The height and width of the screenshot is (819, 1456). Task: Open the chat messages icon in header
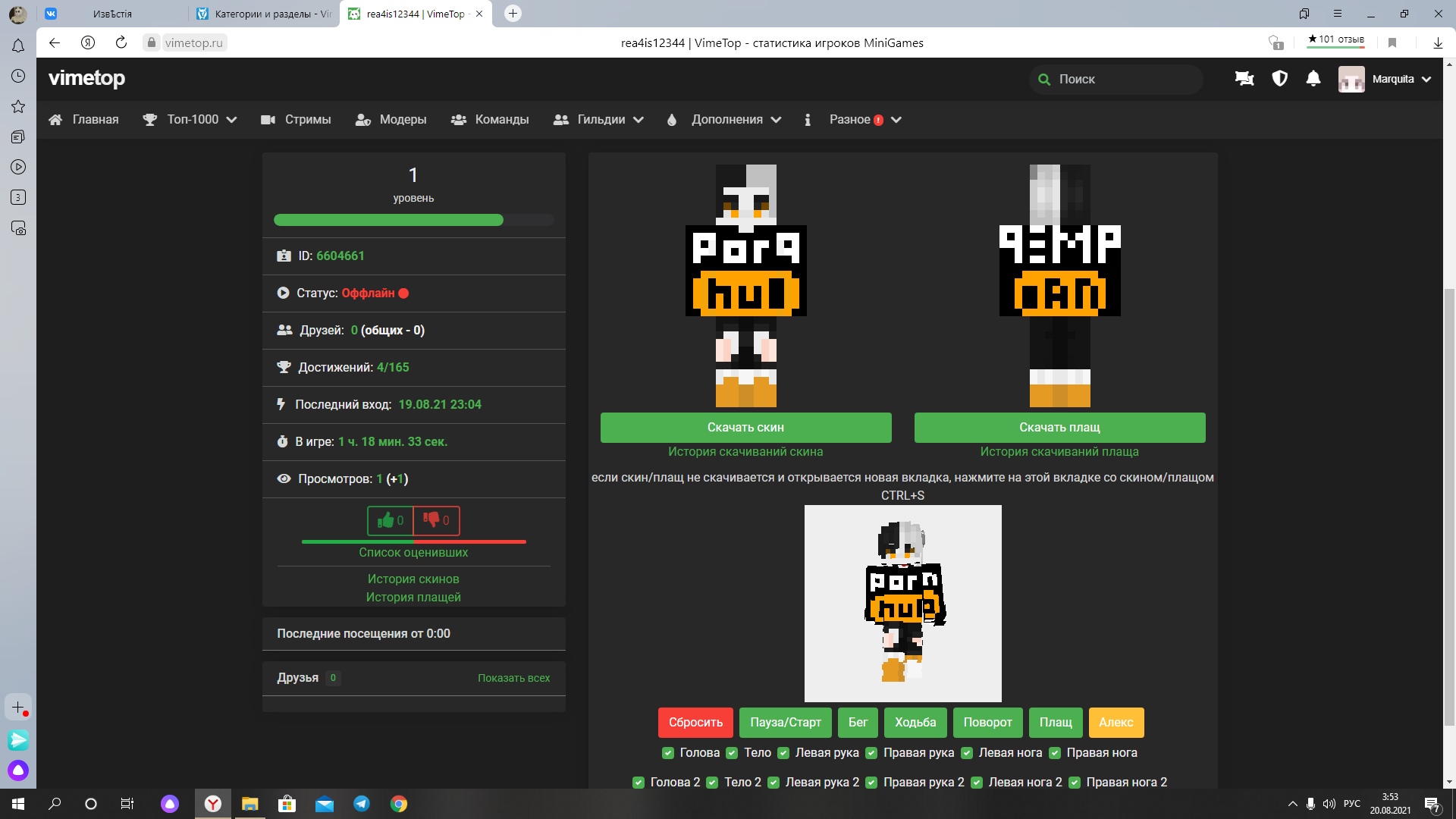pos(1244,79)
